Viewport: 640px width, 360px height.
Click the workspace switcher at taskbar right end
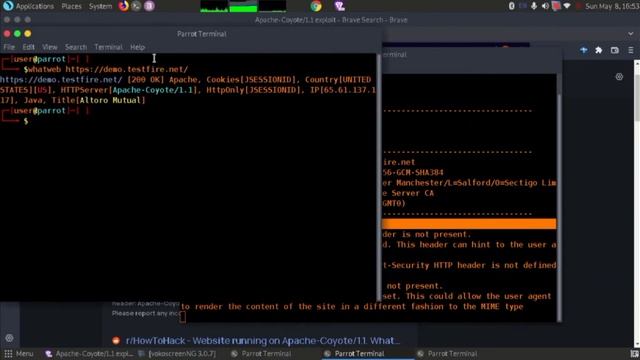[634, 354]
